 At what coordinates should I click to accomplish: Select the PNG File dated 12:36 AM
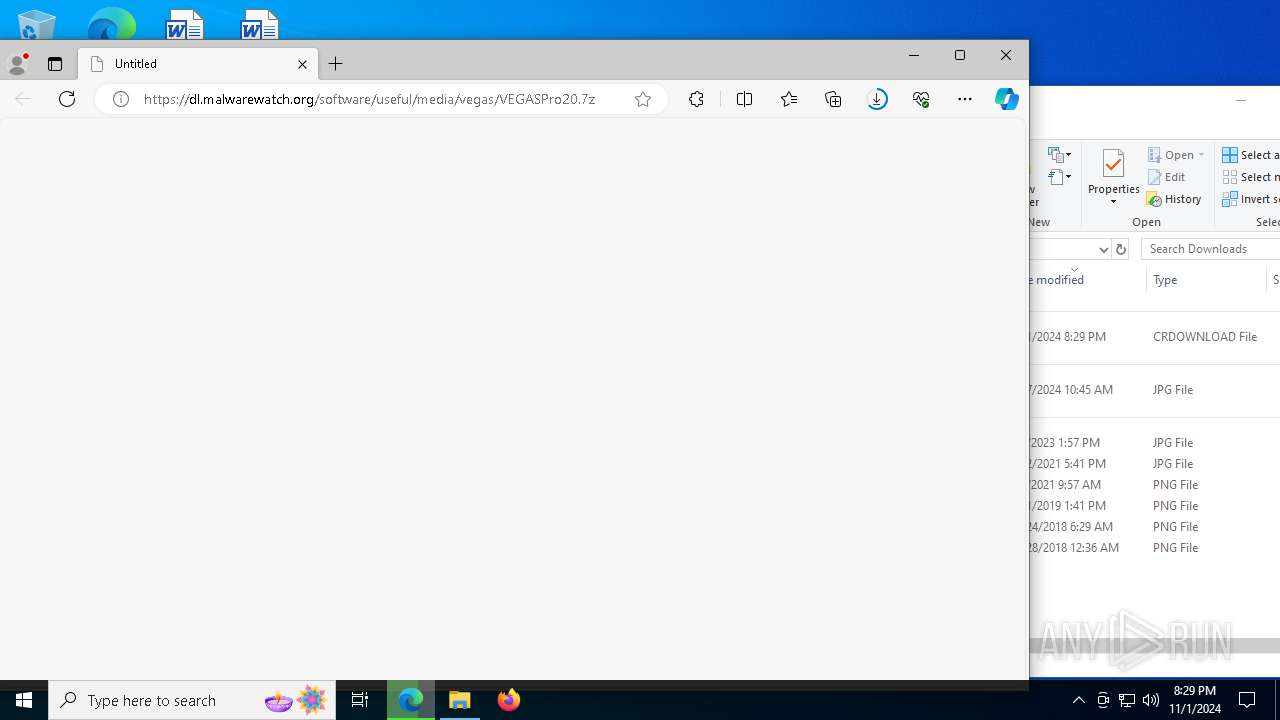coord(1155,548)
